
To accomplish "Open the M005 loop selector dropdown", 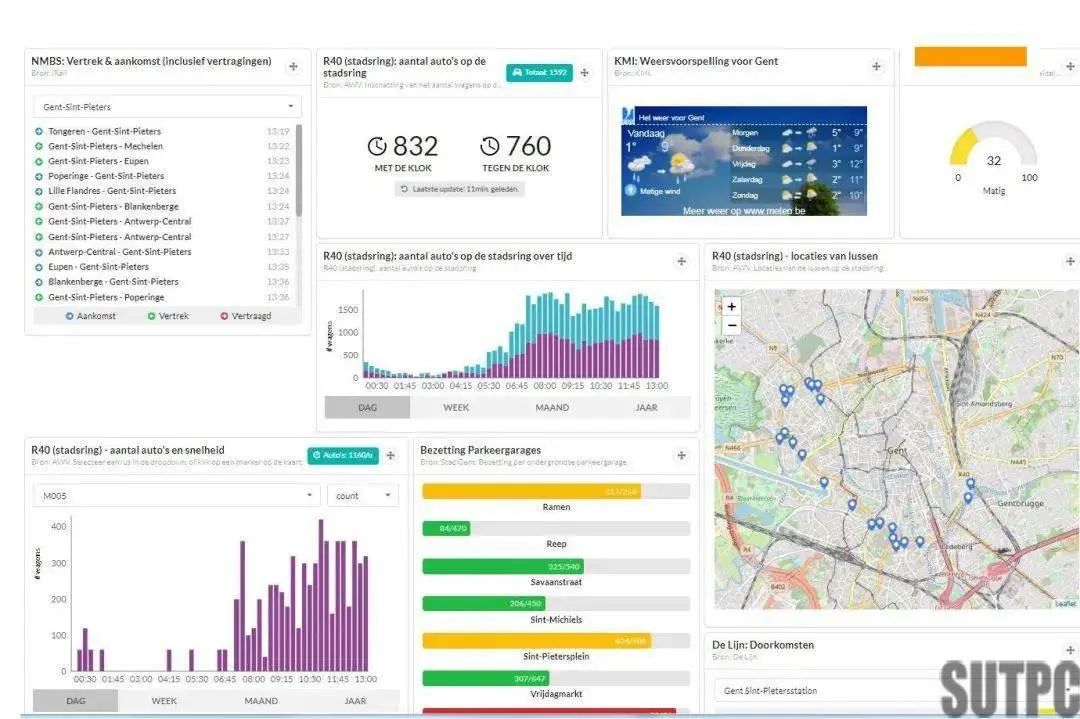I will tap(176, 496).
